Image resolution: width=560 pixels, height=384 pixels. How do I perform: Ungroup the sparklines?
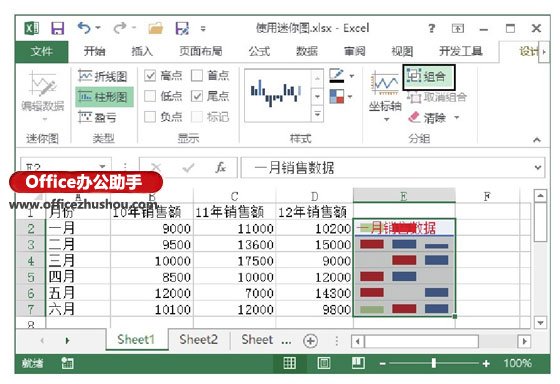point(436,97)
